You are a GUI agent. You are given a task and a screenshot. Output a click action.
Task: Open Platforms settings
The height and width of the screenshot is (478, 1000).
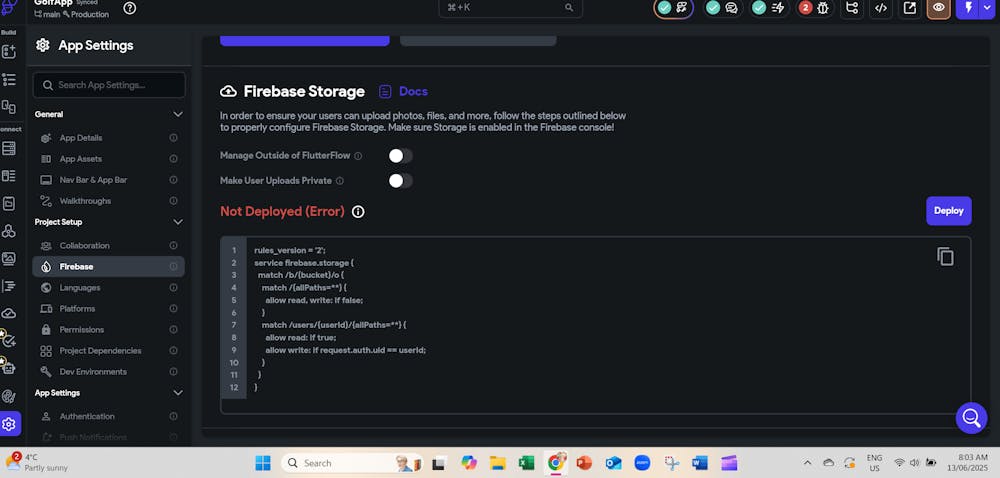click(108, 308)
